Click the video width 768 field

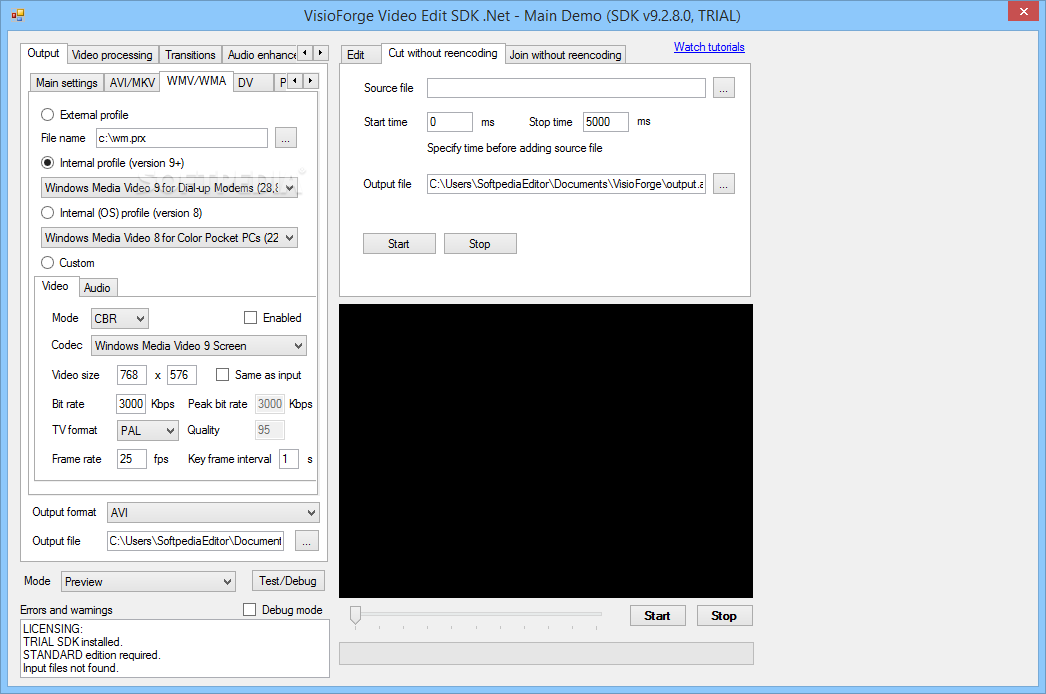pyautogui.click(x=131, y=375)
